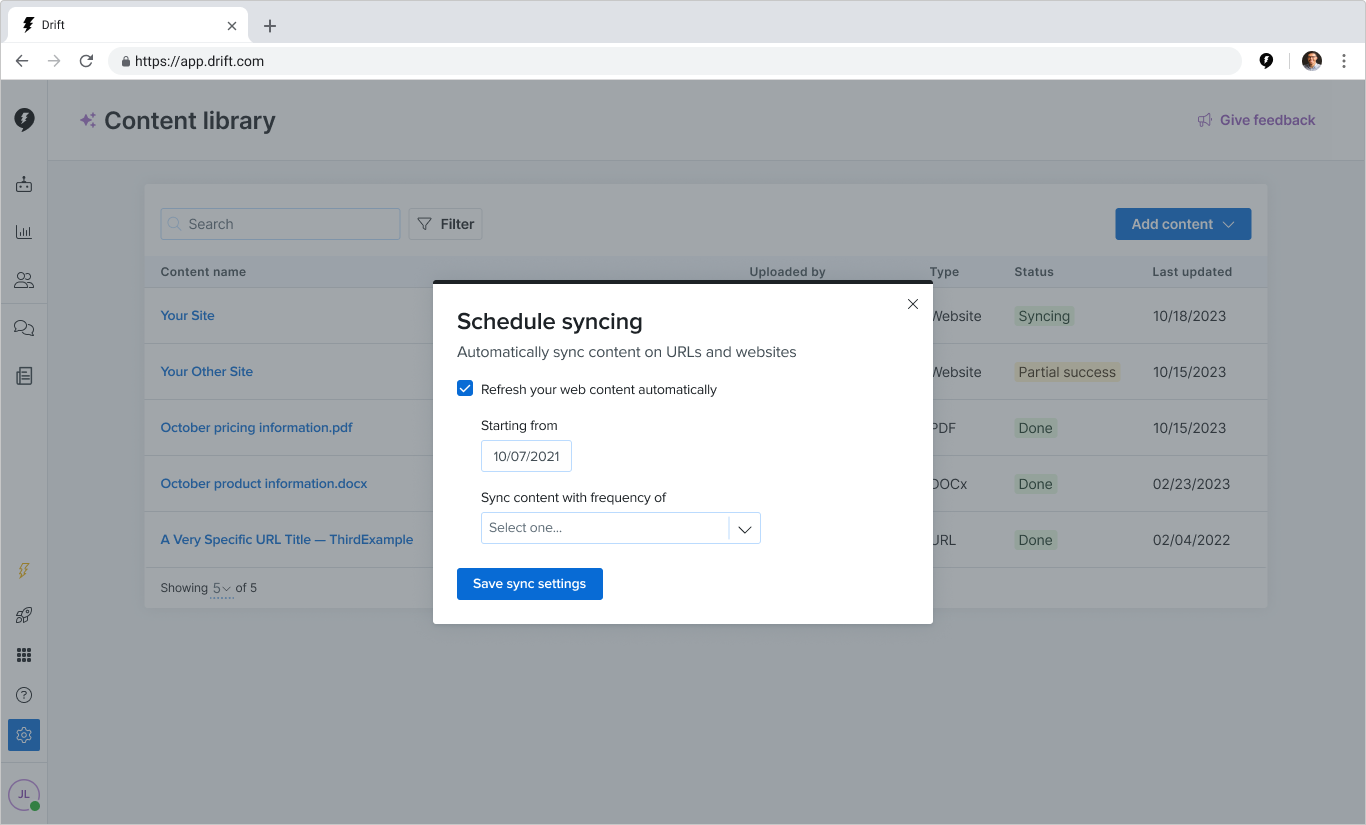Click the Starting from date field
Viewport: 1366px width, 825px height.
tap(526, 456)
